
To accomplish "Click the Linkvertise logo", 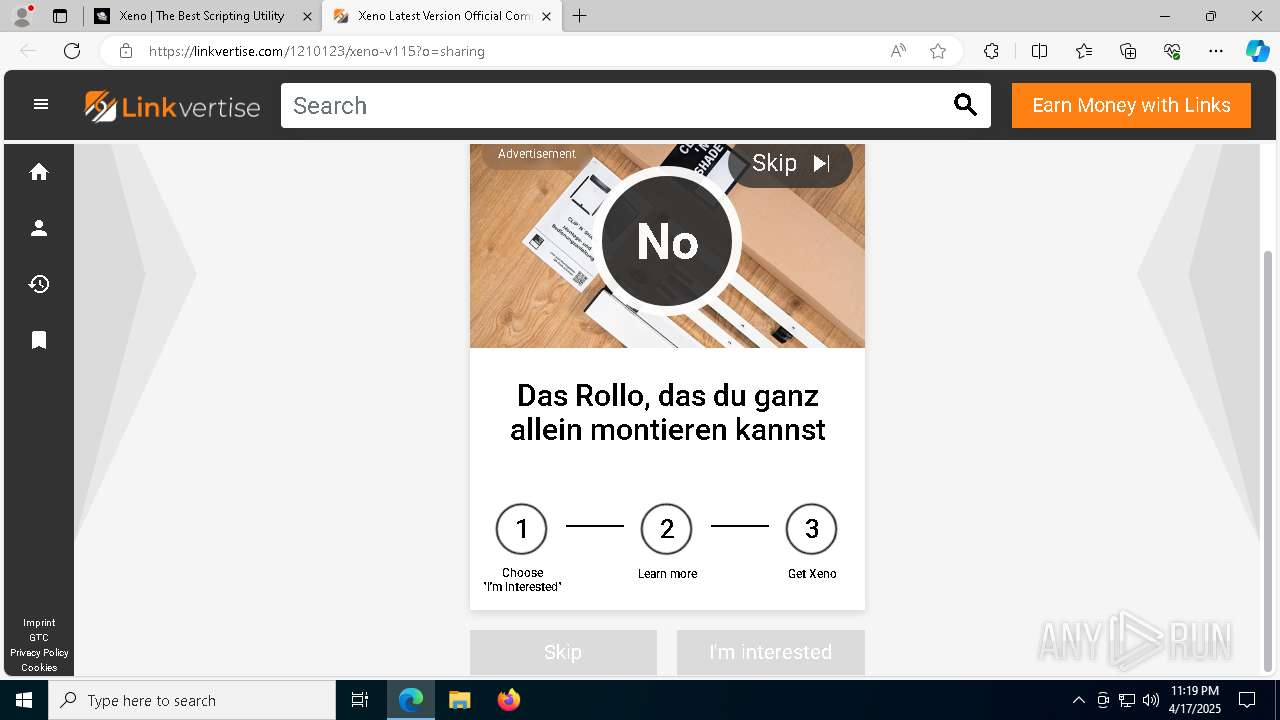I will tap(172, 106).
